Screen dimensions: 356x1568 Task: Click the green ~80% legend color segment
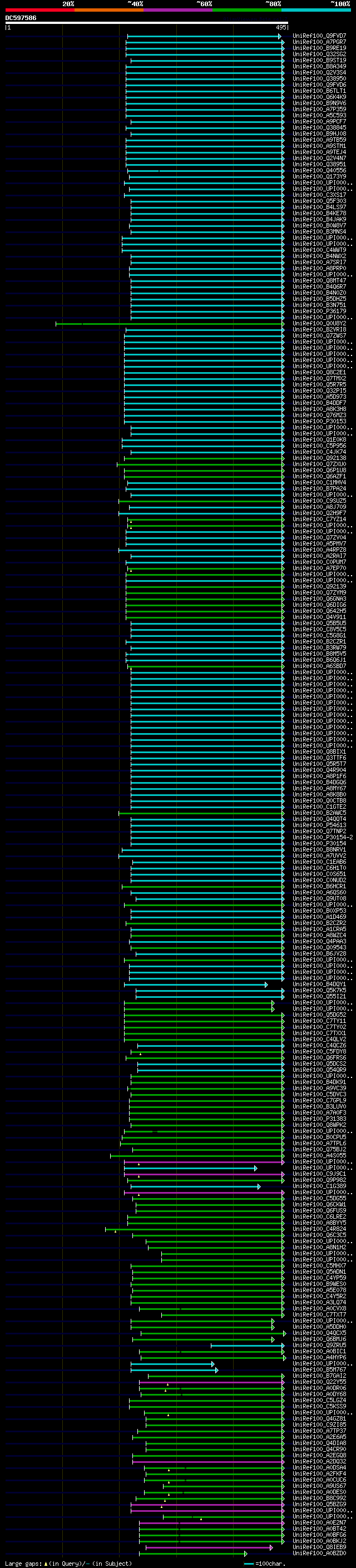click(246, 10)
